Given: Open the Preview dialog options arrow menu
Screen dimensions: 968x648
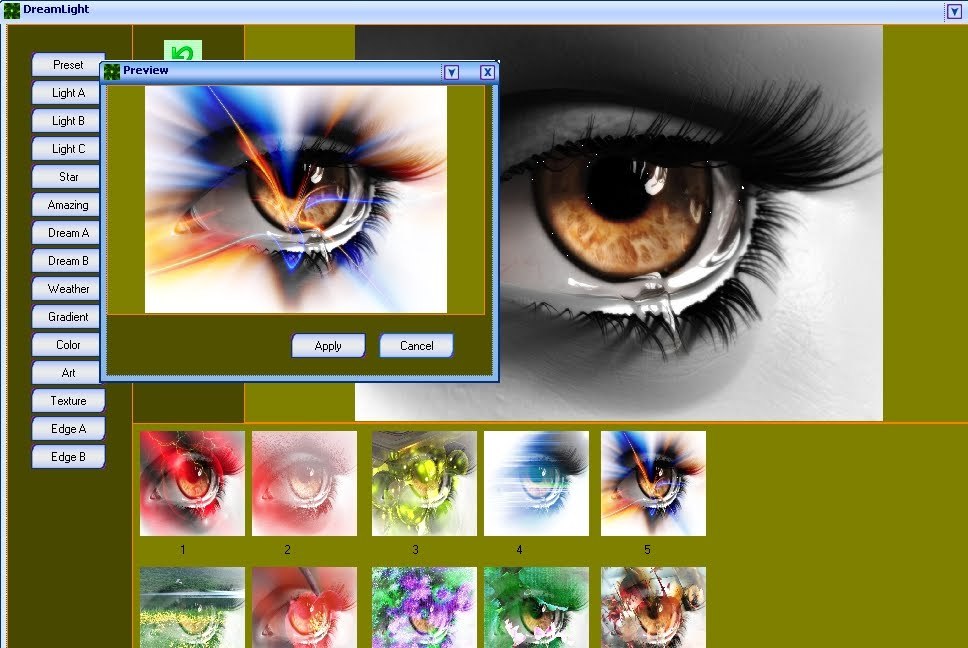Looking at the screenshot, I should pyautogui.click(x=452, y=71).
